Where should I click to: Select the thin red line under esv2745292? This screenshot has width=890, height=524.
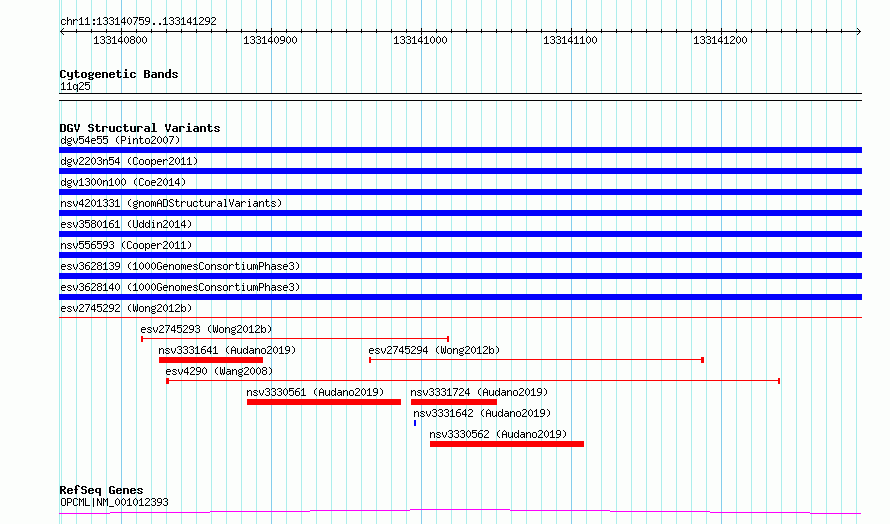point(460,317)
